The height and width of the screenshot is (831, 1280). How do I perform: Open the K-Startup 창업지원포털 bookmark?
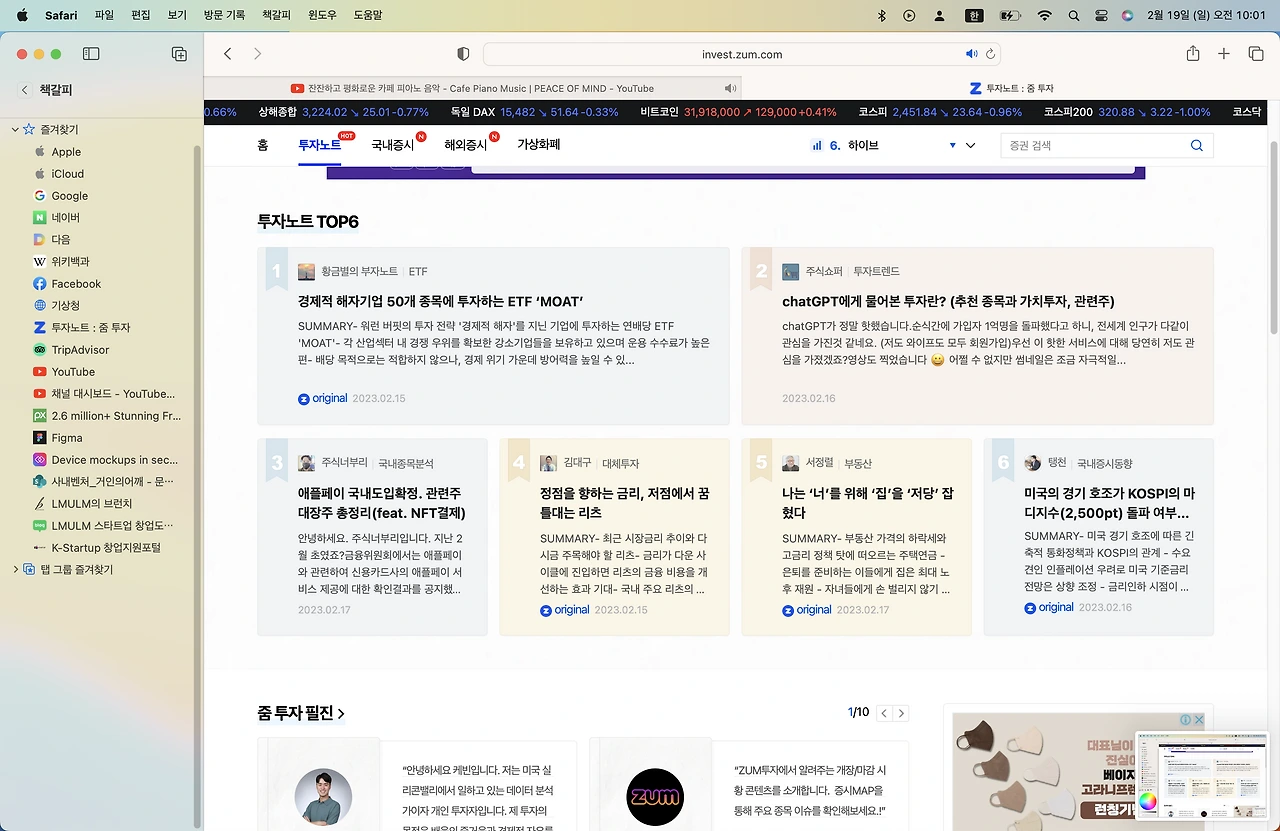coord(106,548)
